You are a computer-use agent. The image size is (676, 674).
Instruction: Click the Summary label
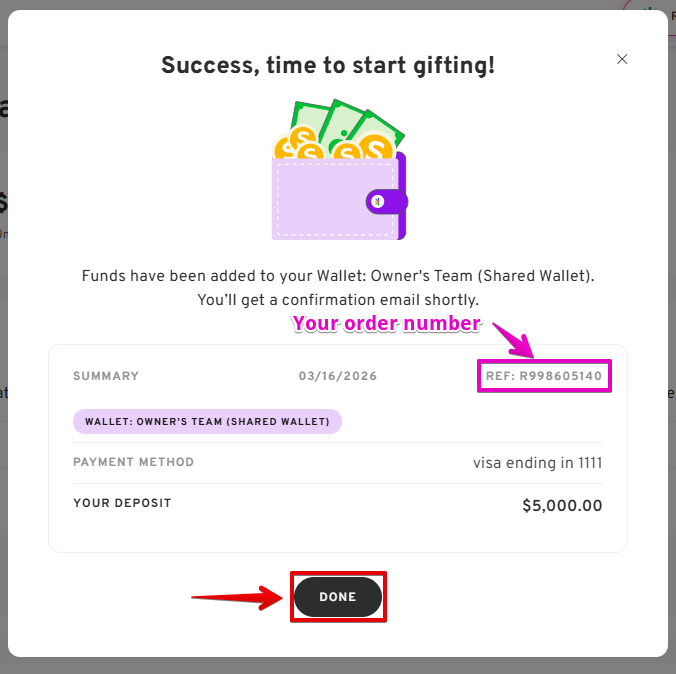click(x=106, y=376)
